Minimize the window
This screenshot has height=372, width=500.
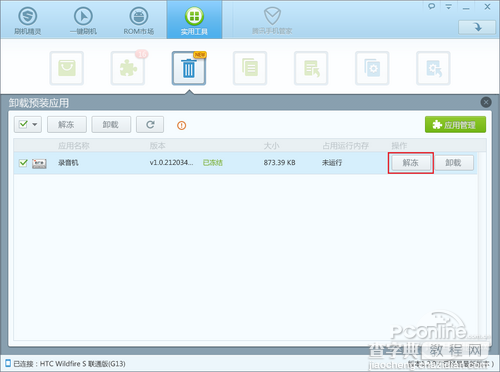[466, 7]
